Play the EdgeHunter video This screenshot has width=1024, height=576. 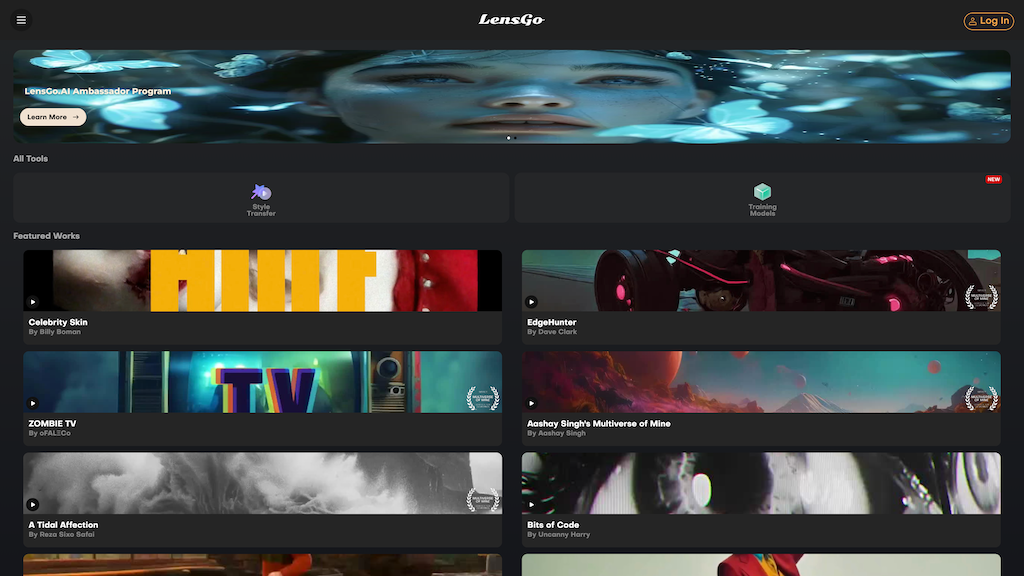531,302
